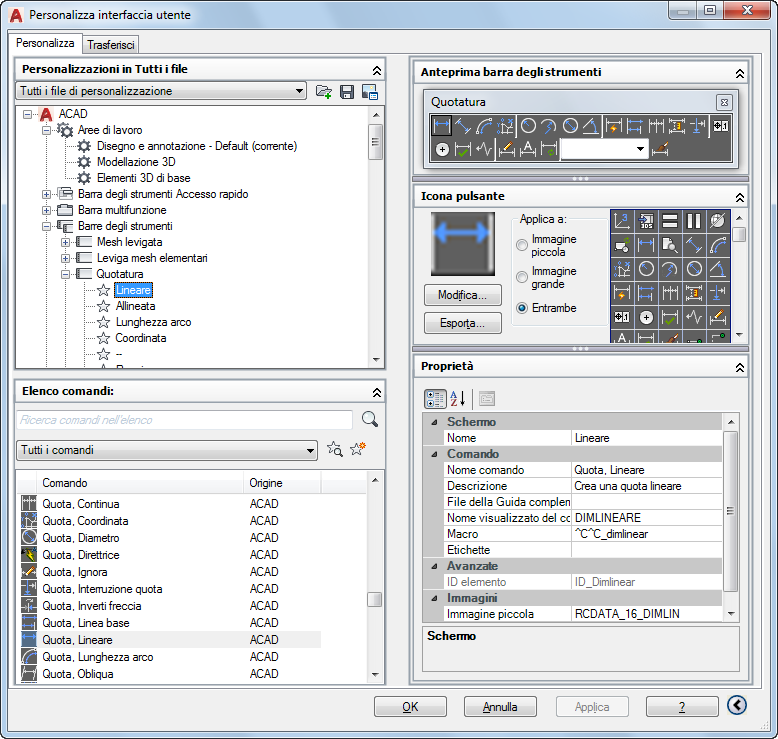
Task: Choose Immagine piccola radio button
Action: (x=522, y=245)
